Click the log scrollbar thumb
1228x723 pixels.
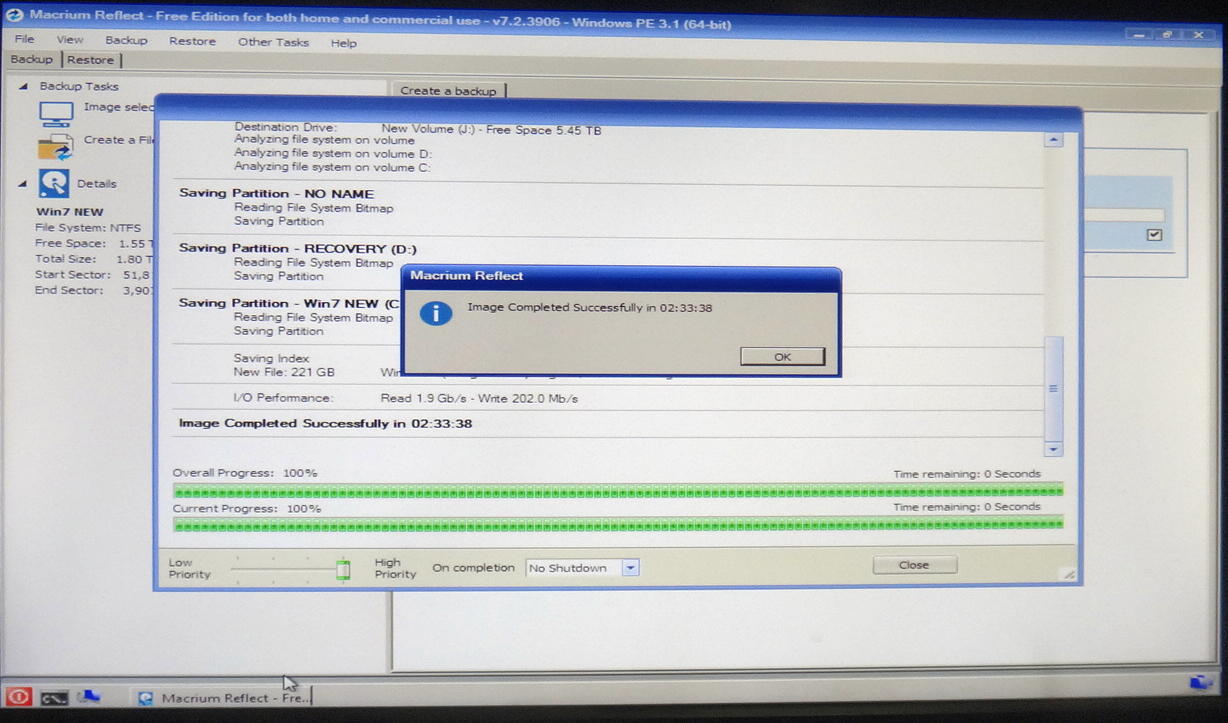pyautogui.click(x=1053, y=388)
